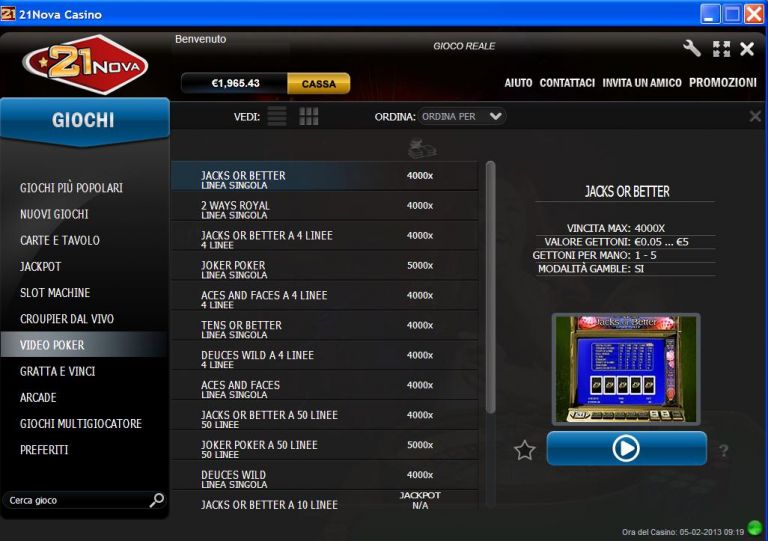Select 2 Ways Royal game row
Screen dimensions: 768x541
pos(325,206)
